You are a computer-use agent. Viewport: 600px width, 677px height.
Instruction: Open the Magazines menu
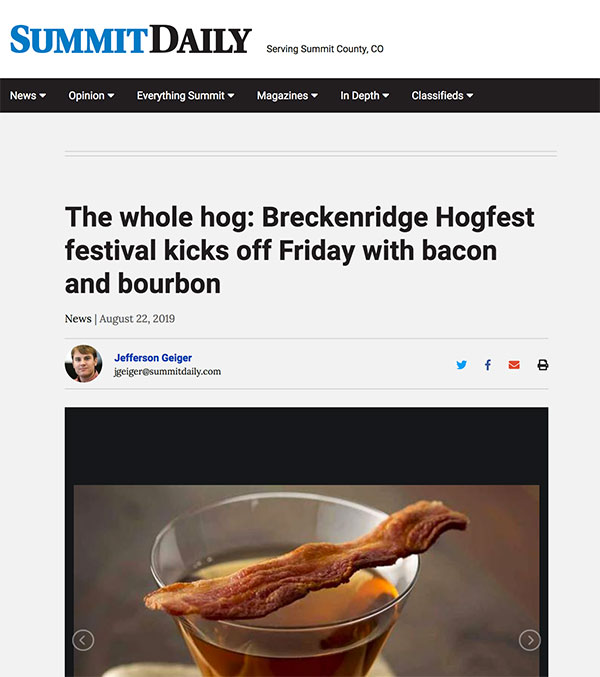(x=287, y=96)
